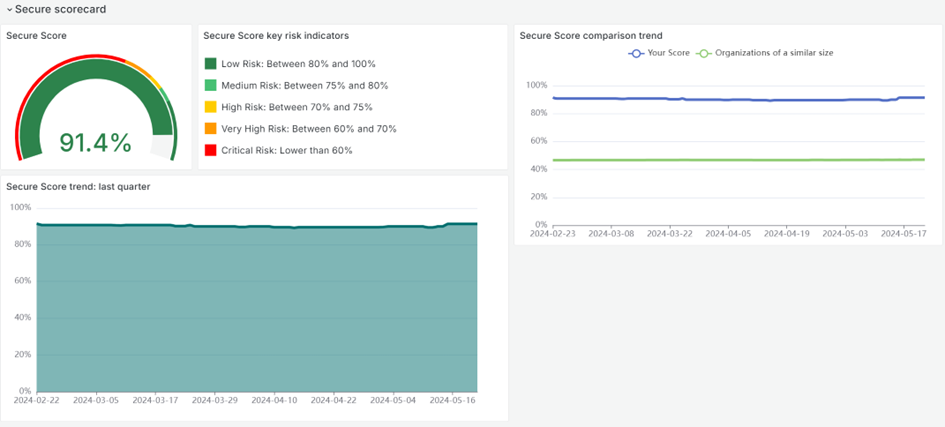Click the Secure scorecard section heading

pos(60,9)
